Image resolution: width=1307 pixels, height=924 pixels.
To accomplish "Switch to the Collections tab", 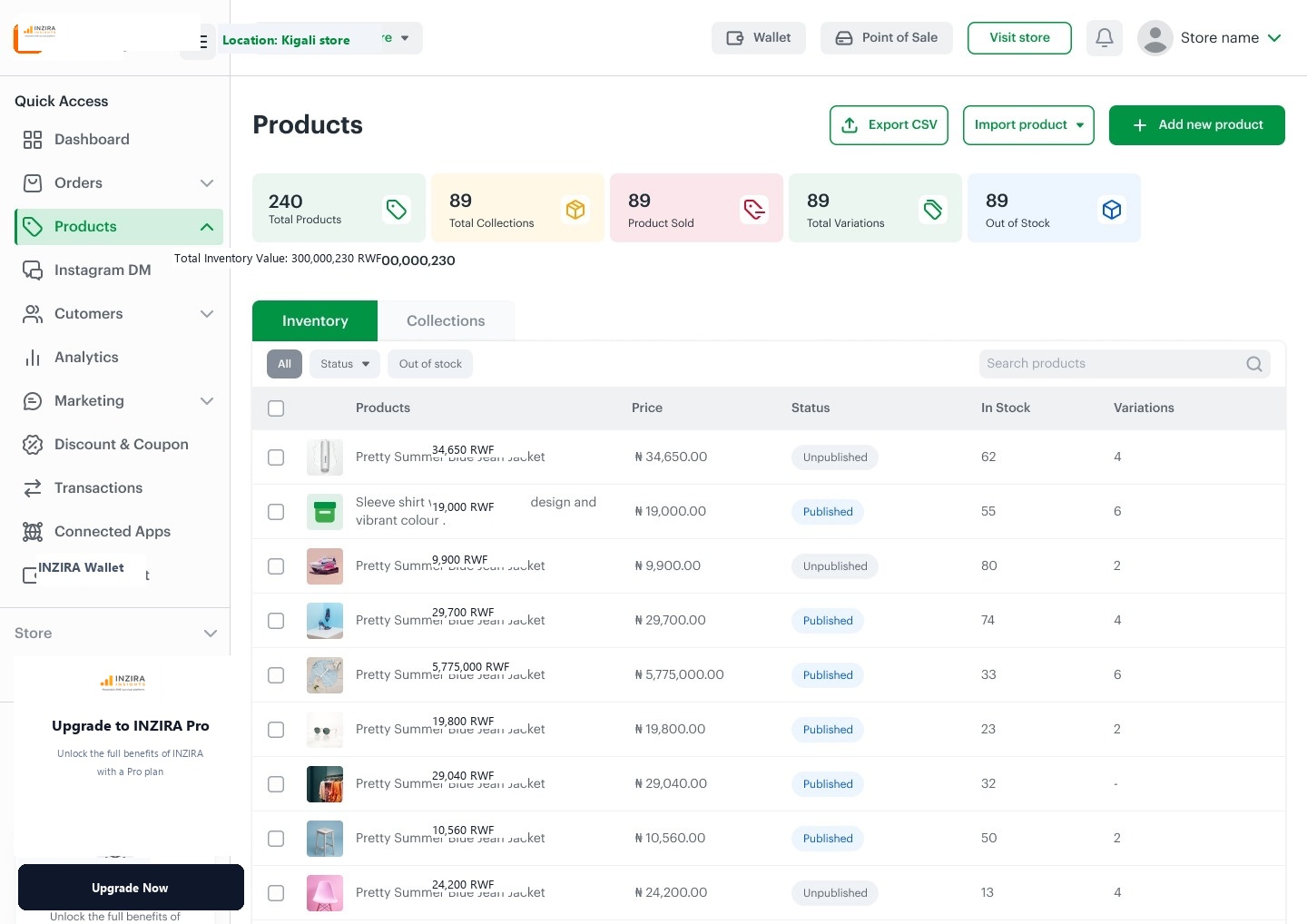I will 446,321.
